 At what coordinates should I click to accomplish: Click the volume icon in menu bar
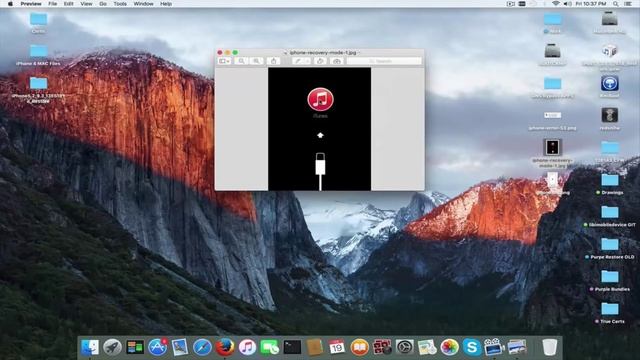(567, 4)
